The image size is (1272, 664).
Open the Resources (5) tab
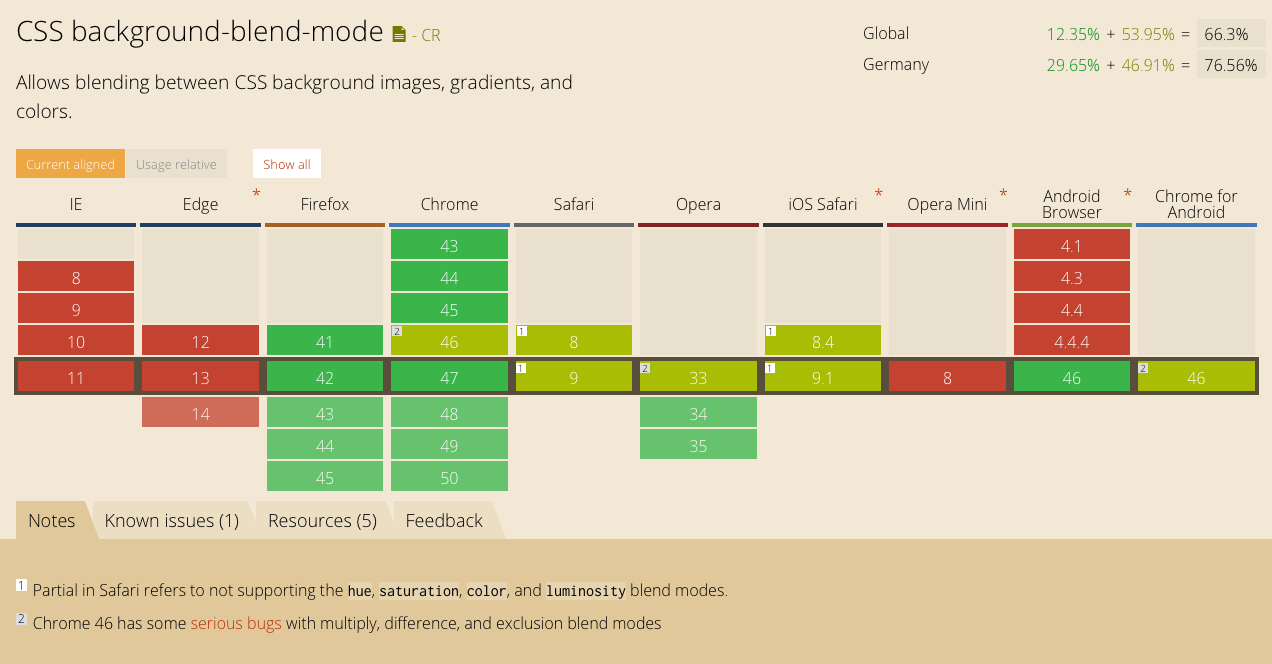322,520
